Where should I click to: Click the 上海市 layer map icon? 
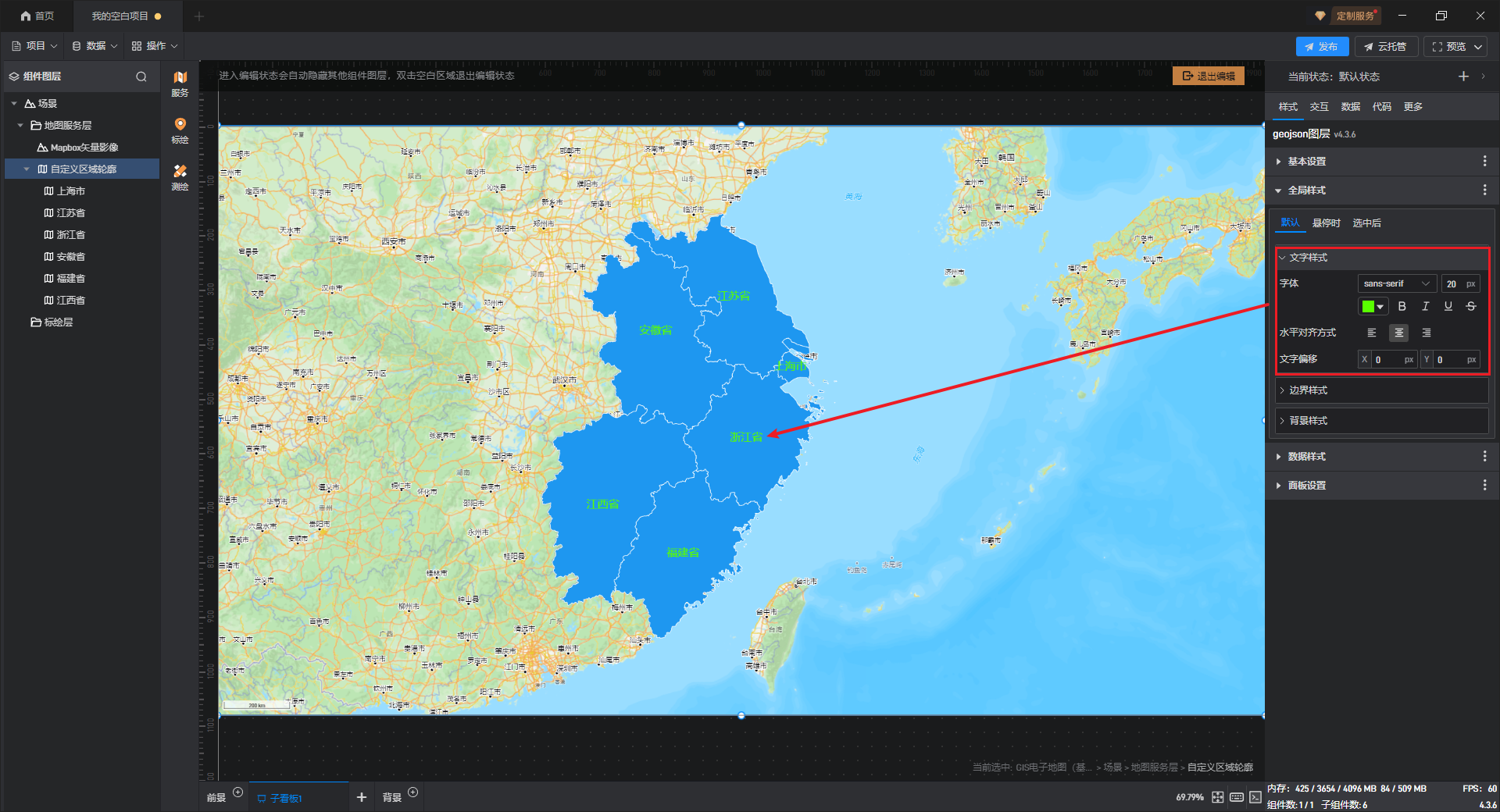[x=49, y=191]
